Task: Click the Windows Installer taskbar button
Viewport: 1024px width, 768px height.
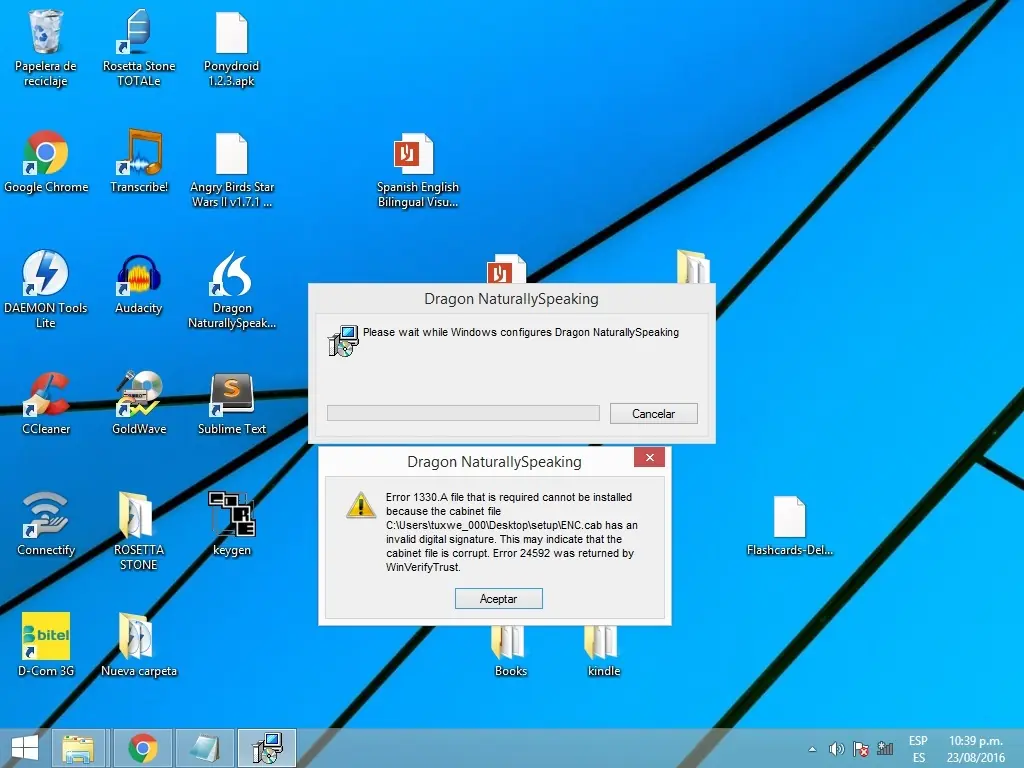Action: pos(267,748)
